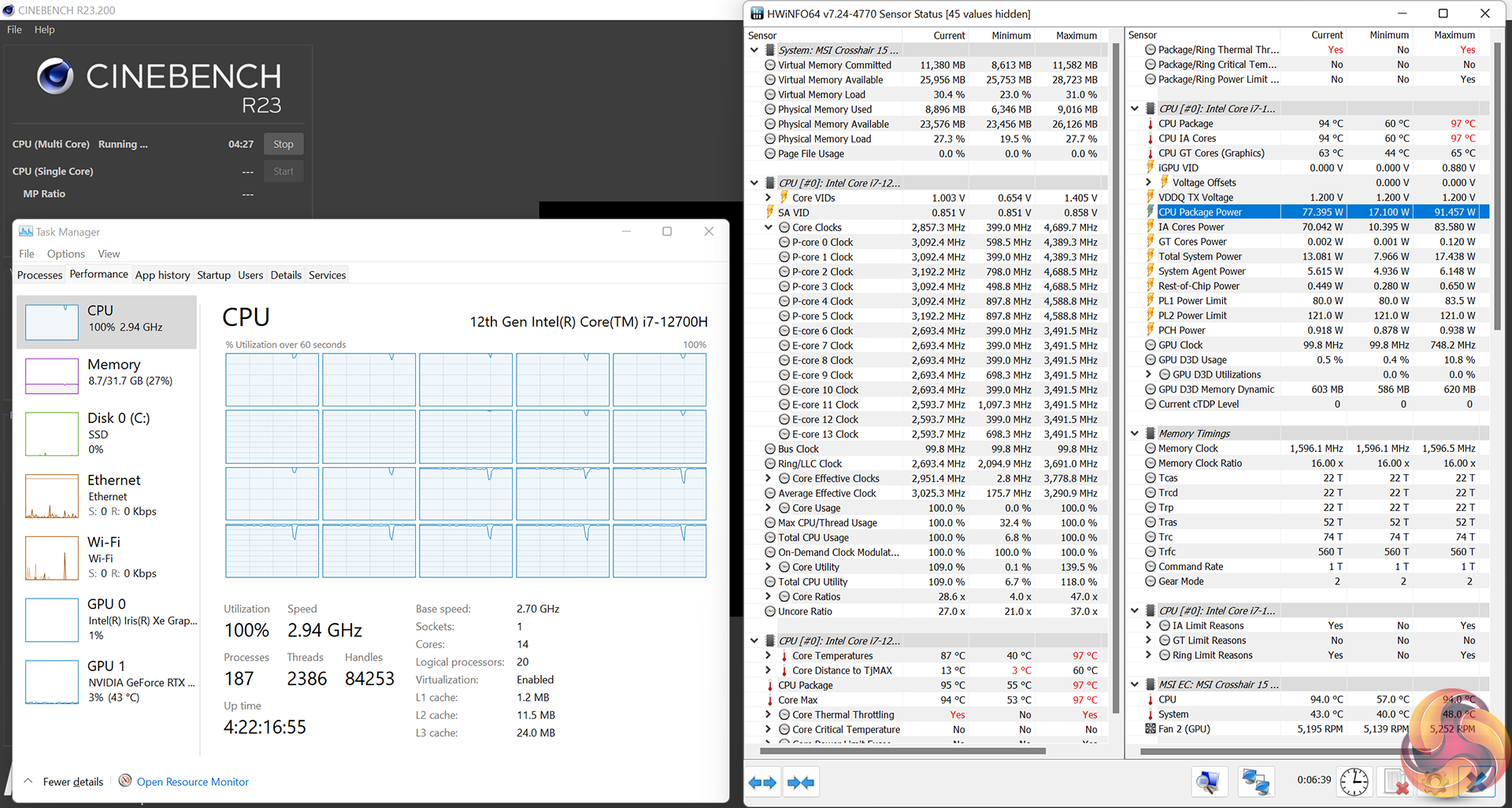Switch to the Processes tab

(39, 275)
